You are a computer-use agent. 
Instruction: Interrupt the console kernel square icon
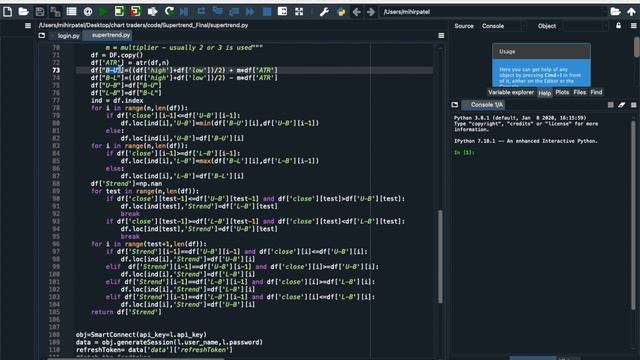[x=611, y=105]
